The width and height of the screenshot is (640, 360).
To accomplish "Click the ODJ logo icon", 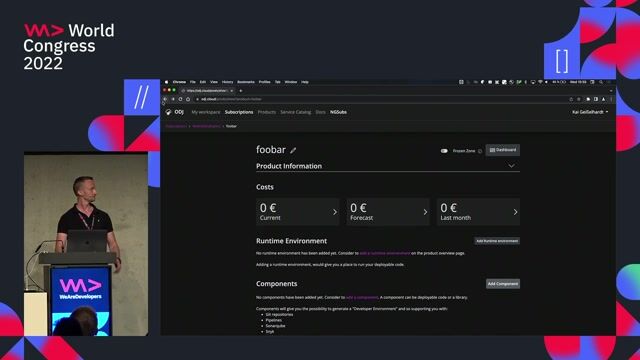I will 169,112.
